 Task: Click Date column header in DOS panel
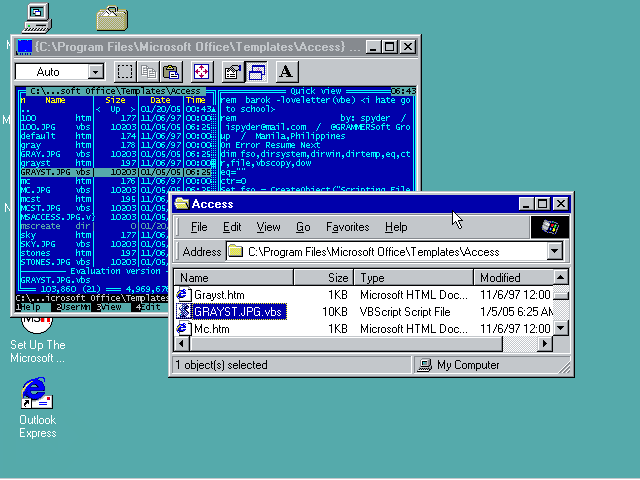click(160, 100)
